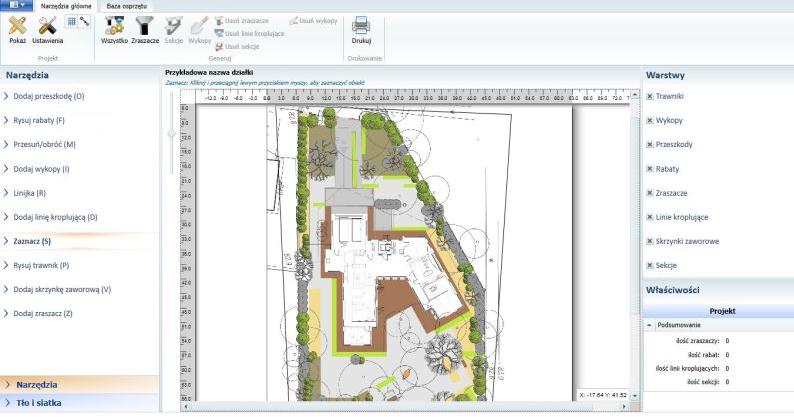This screenshot has height=417, width=794.
Task: Click the Właściwości panel heading
Action: [x=672, y=290]
